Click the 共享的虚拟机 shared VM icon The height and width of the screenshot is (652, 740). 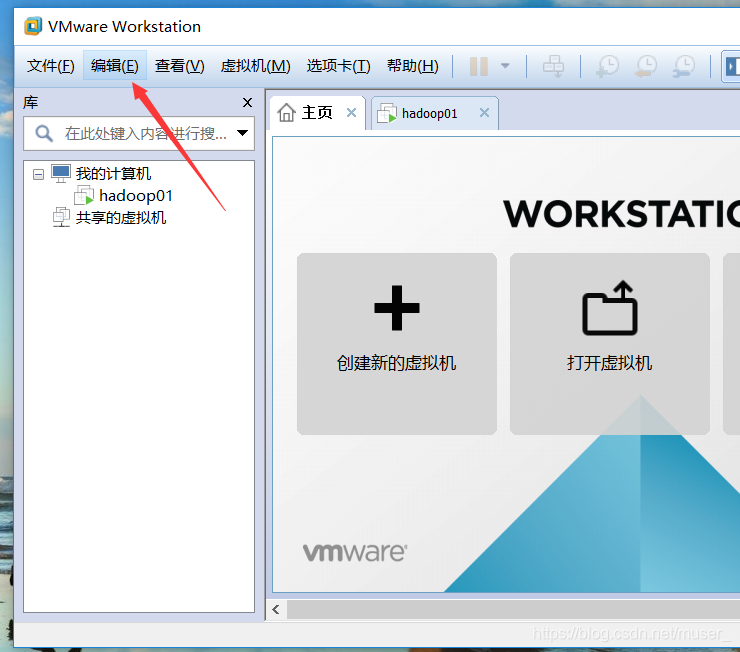tap(61, 217)
